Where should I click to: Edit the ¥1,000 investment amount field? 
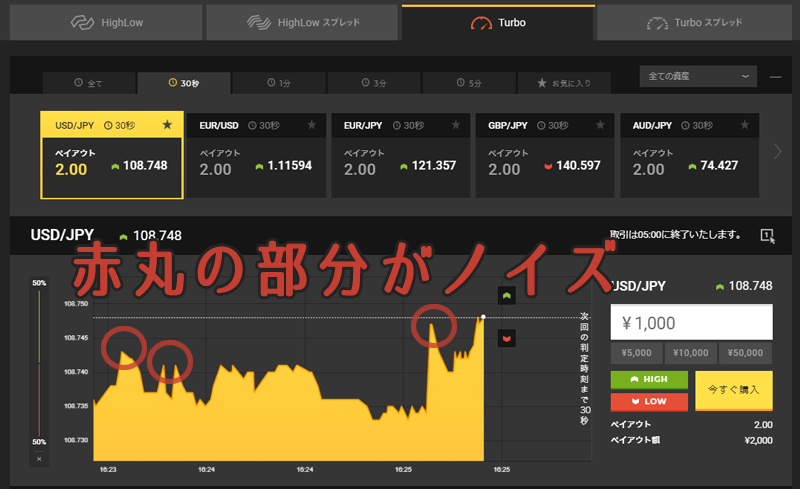point(691,322)
